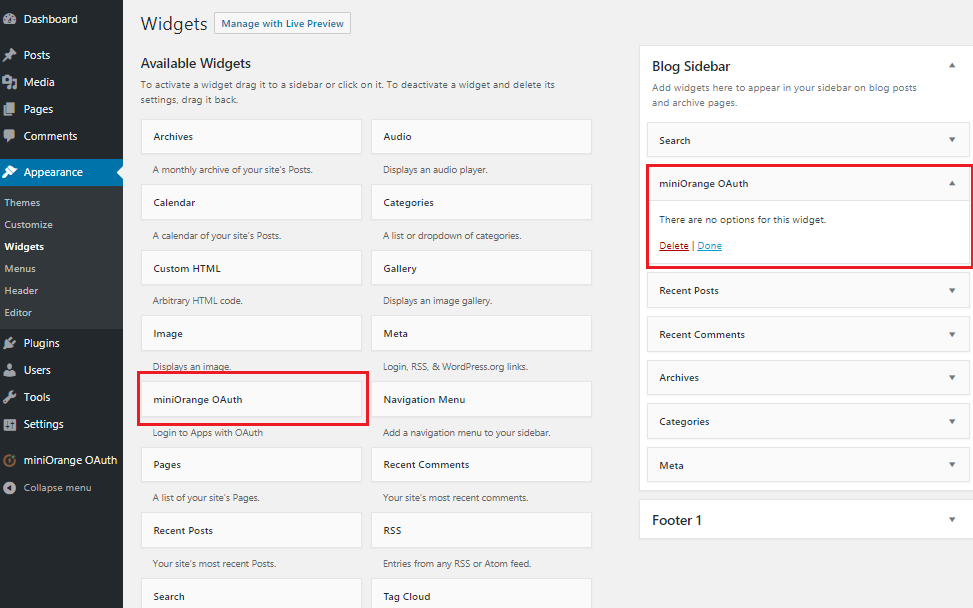Select the Calendar available widget
Screen dimensions: 973x608
(x=251, y=203)
